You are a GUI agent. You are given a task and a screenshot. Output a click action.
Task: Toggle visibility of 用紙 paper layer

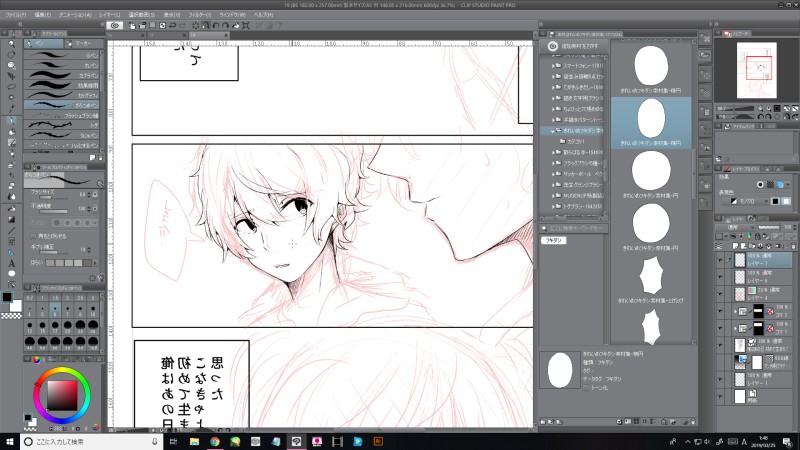(x=720, y=396)
